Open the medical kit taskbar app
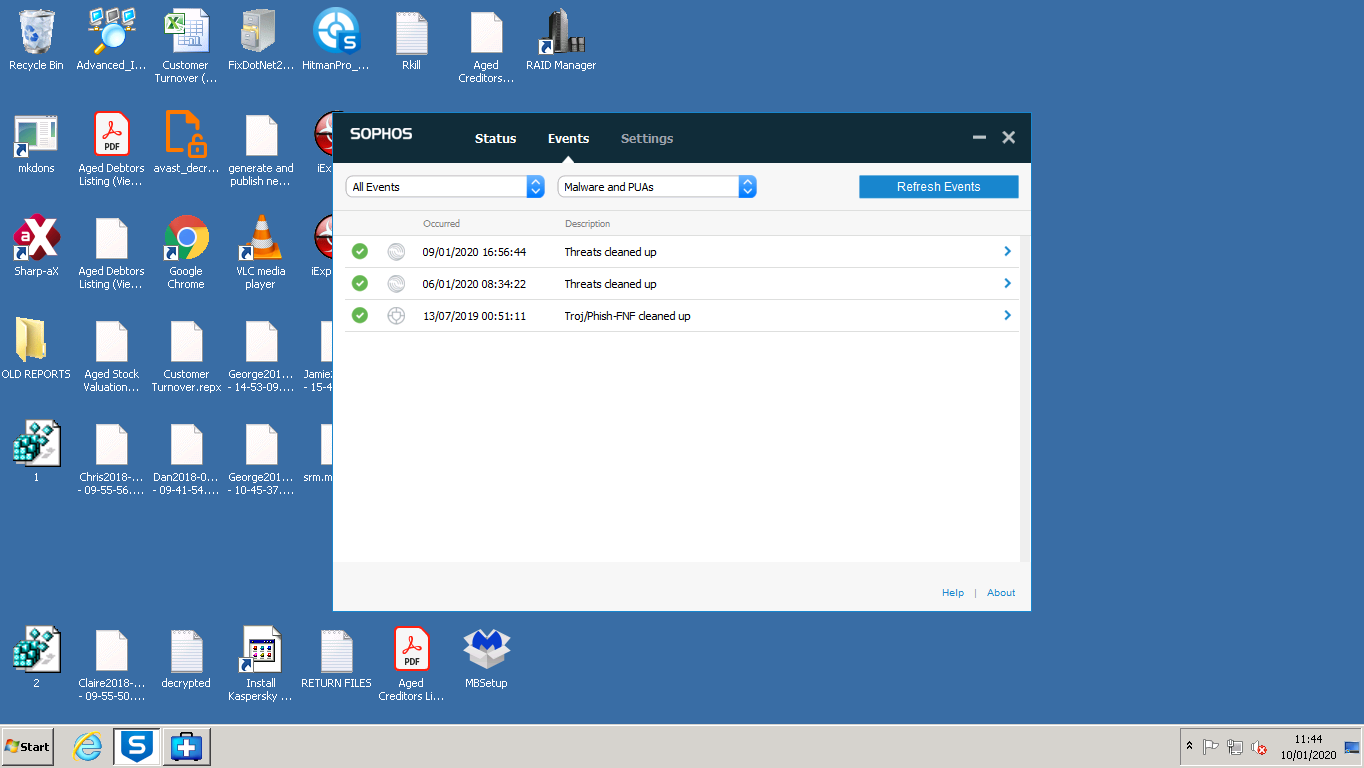The height and width of the screenshot is (768, 1364). 187,747
